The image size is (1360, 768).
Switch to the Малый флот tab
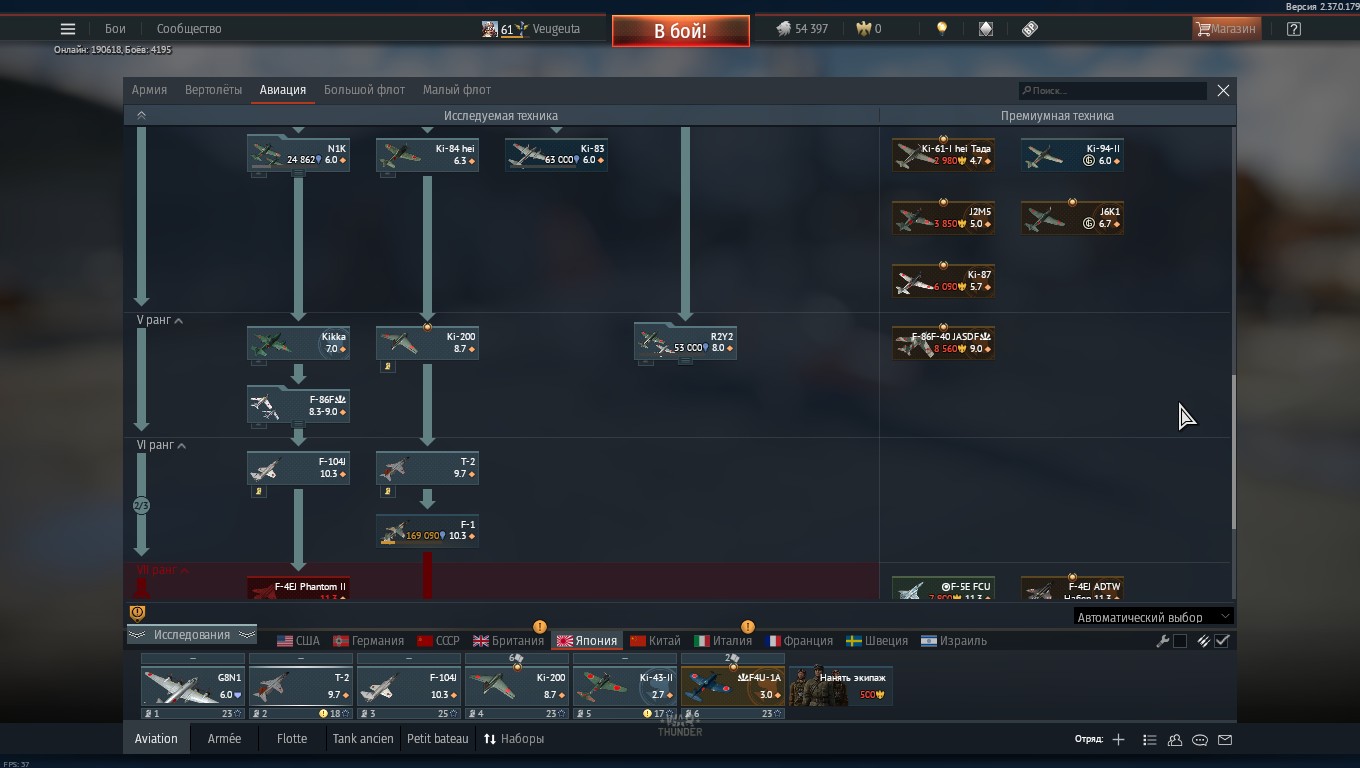pyautogui.click(x=456, y=90)
